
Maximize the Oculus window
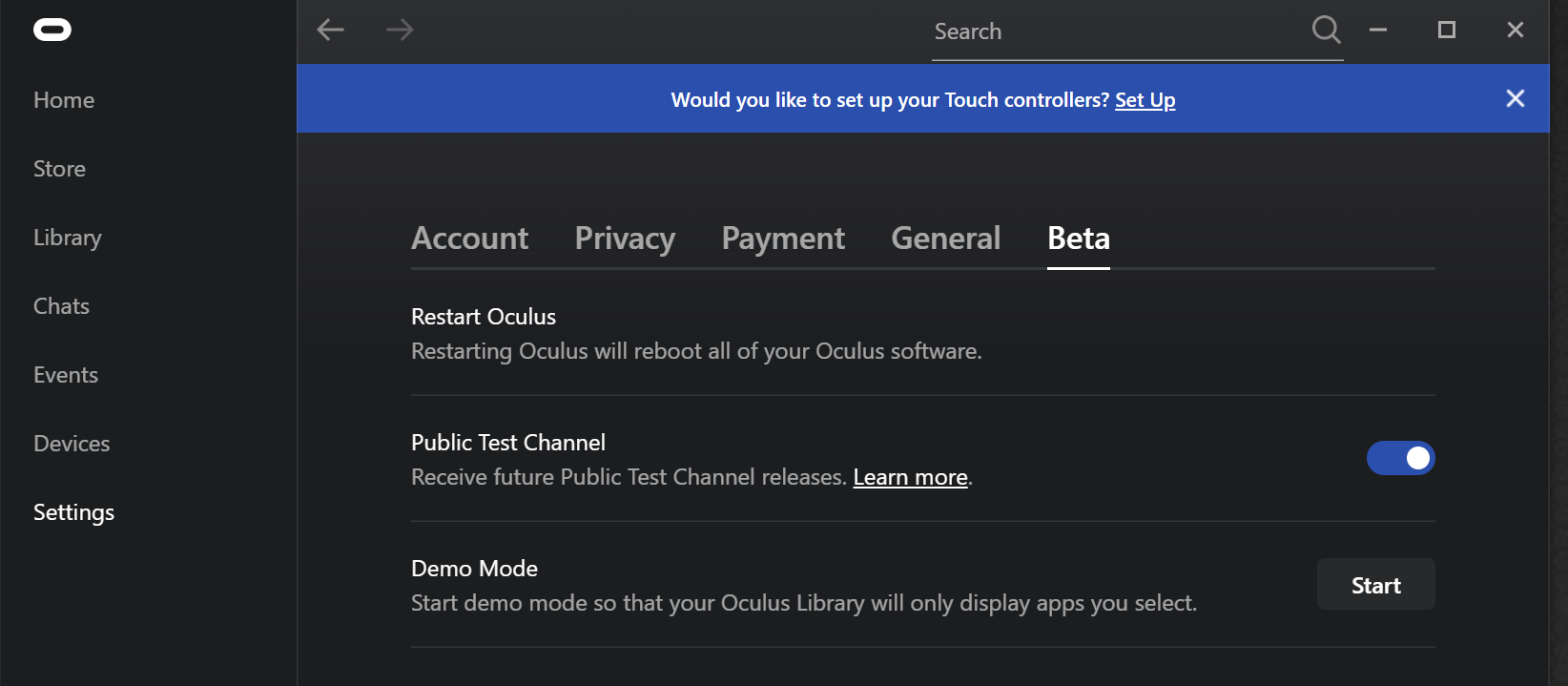(x=1447, y=31)
